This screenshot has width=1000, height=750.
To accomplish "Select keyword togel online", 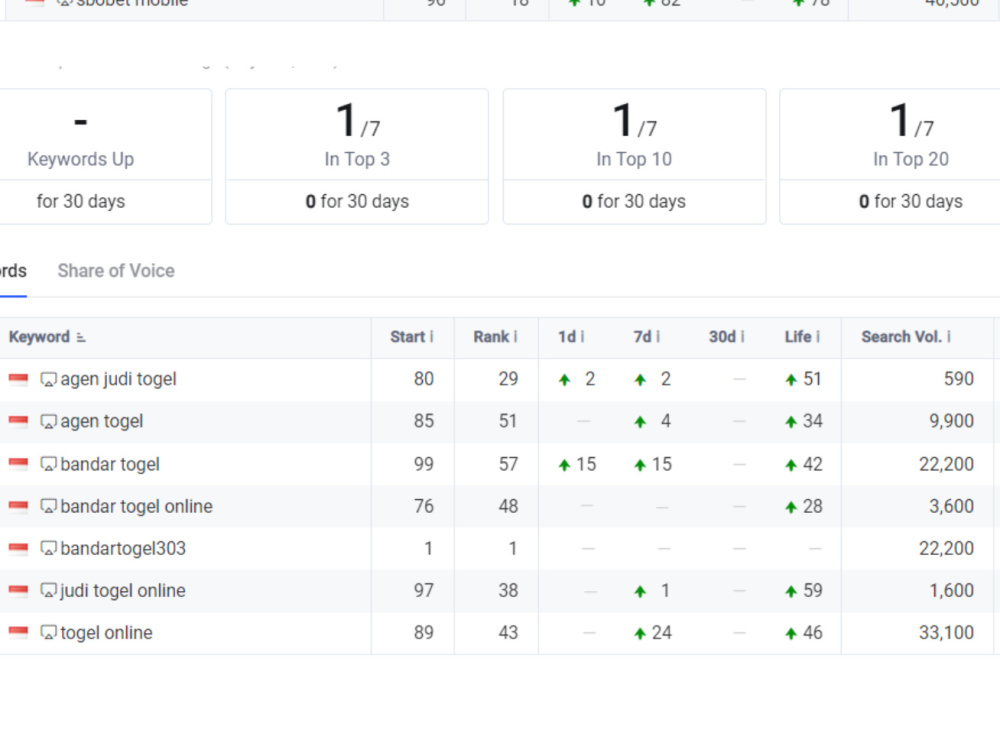I will [x=106, y=632].
